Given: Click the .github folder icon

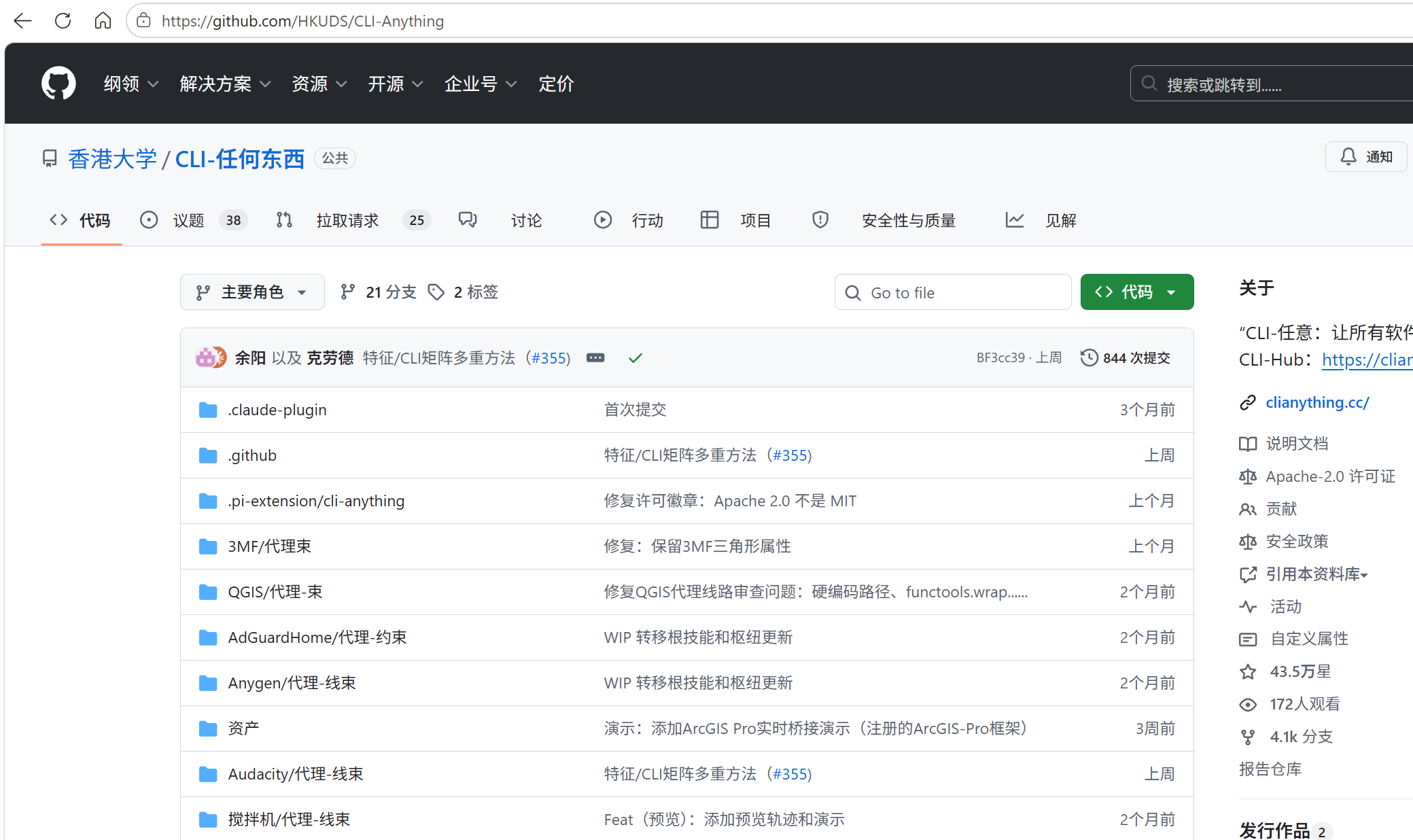Looking at the screenshot, I should point(208,455).
